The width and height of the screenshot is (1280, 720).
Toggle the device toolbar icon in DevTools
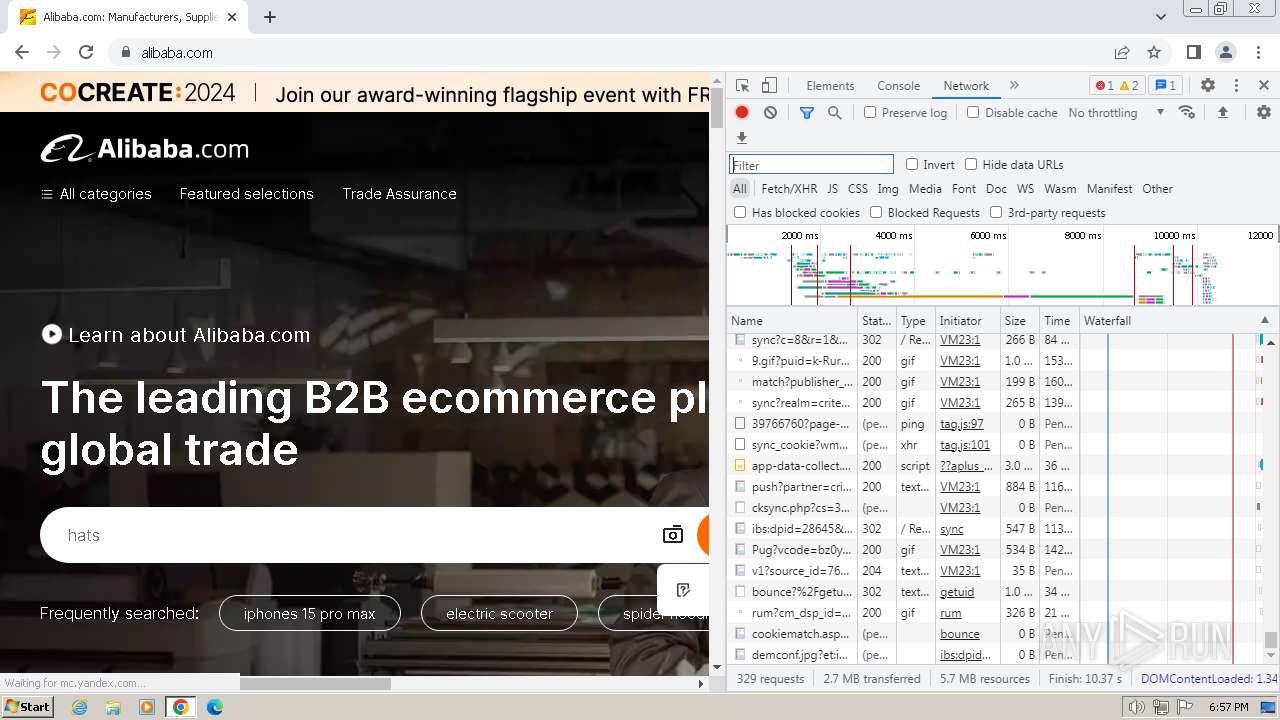tap(769, 86)
